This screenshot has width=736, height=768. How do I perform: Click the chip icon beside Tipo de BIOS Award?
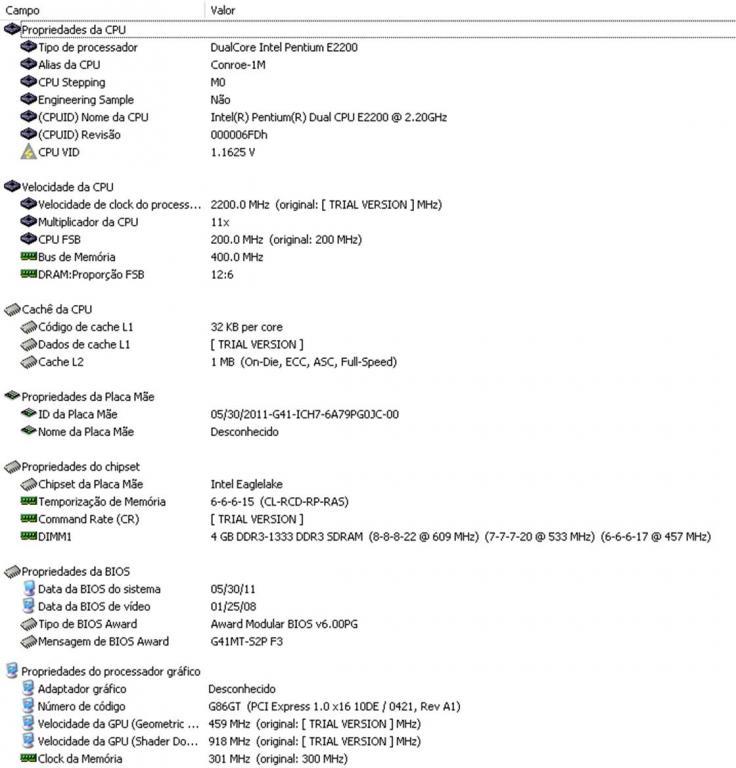pos(28,624)
